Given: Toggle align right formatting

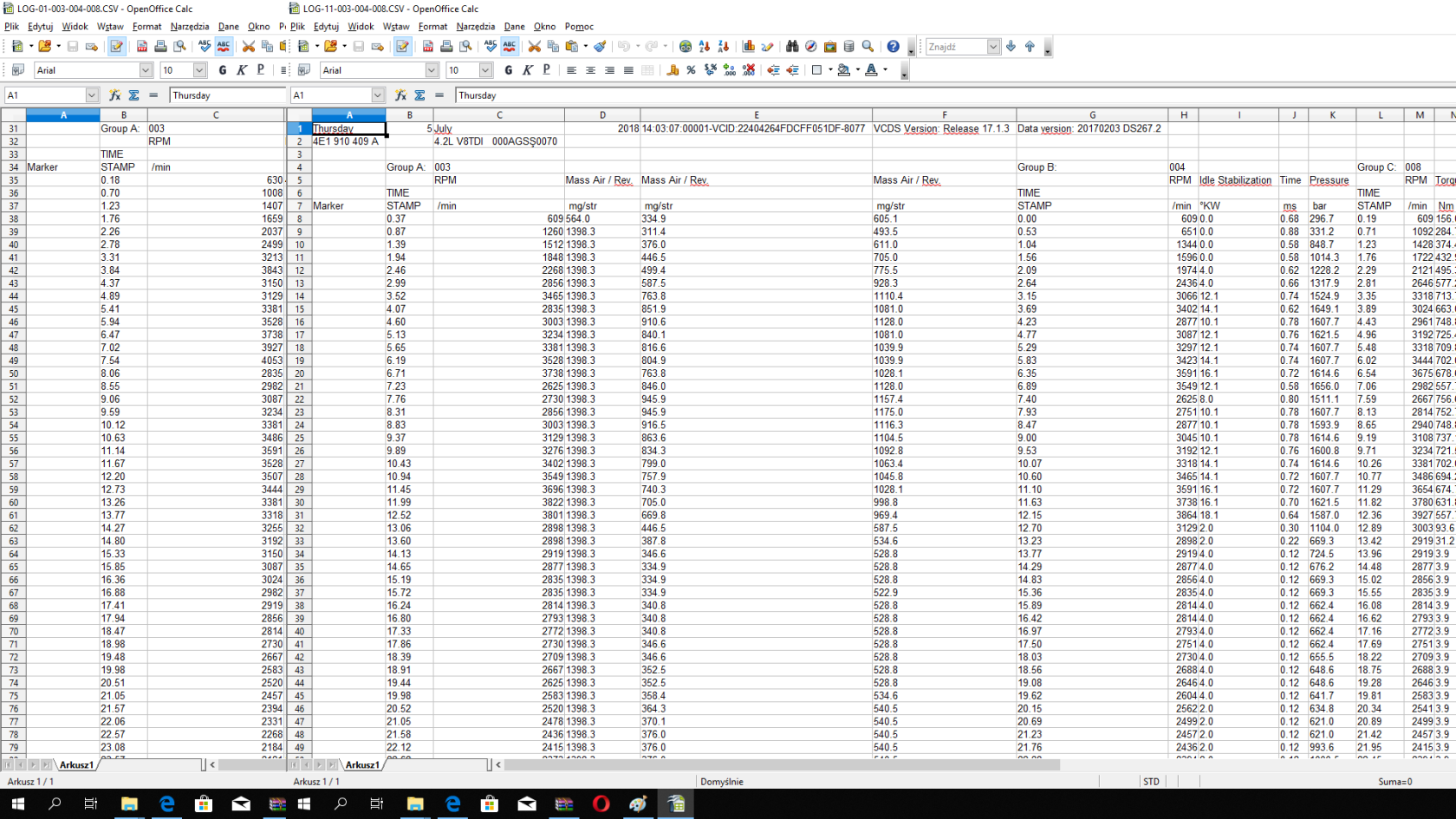Looking at the screenshot, I should click(610, 70).
